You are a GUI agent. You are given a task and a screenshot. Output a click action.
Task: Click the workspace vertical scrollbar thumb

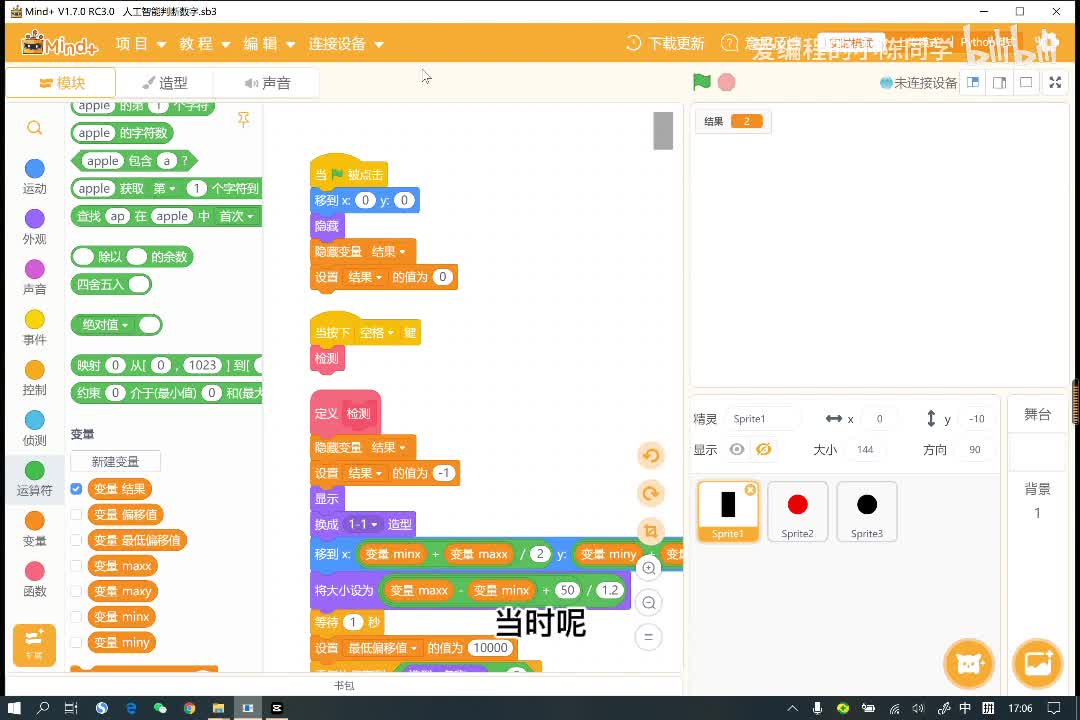(x=663, y=130)
